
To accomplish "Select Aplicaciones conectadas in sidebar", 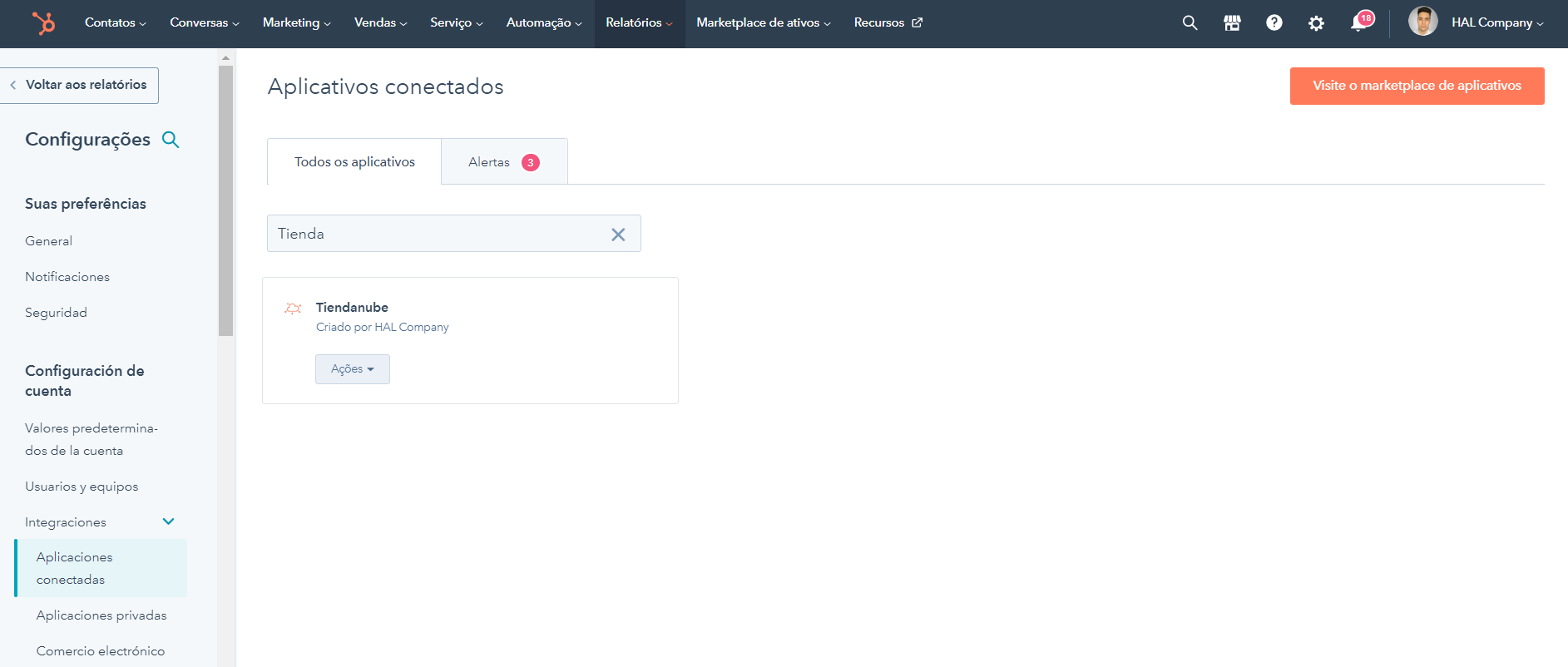I will (101, 568).
